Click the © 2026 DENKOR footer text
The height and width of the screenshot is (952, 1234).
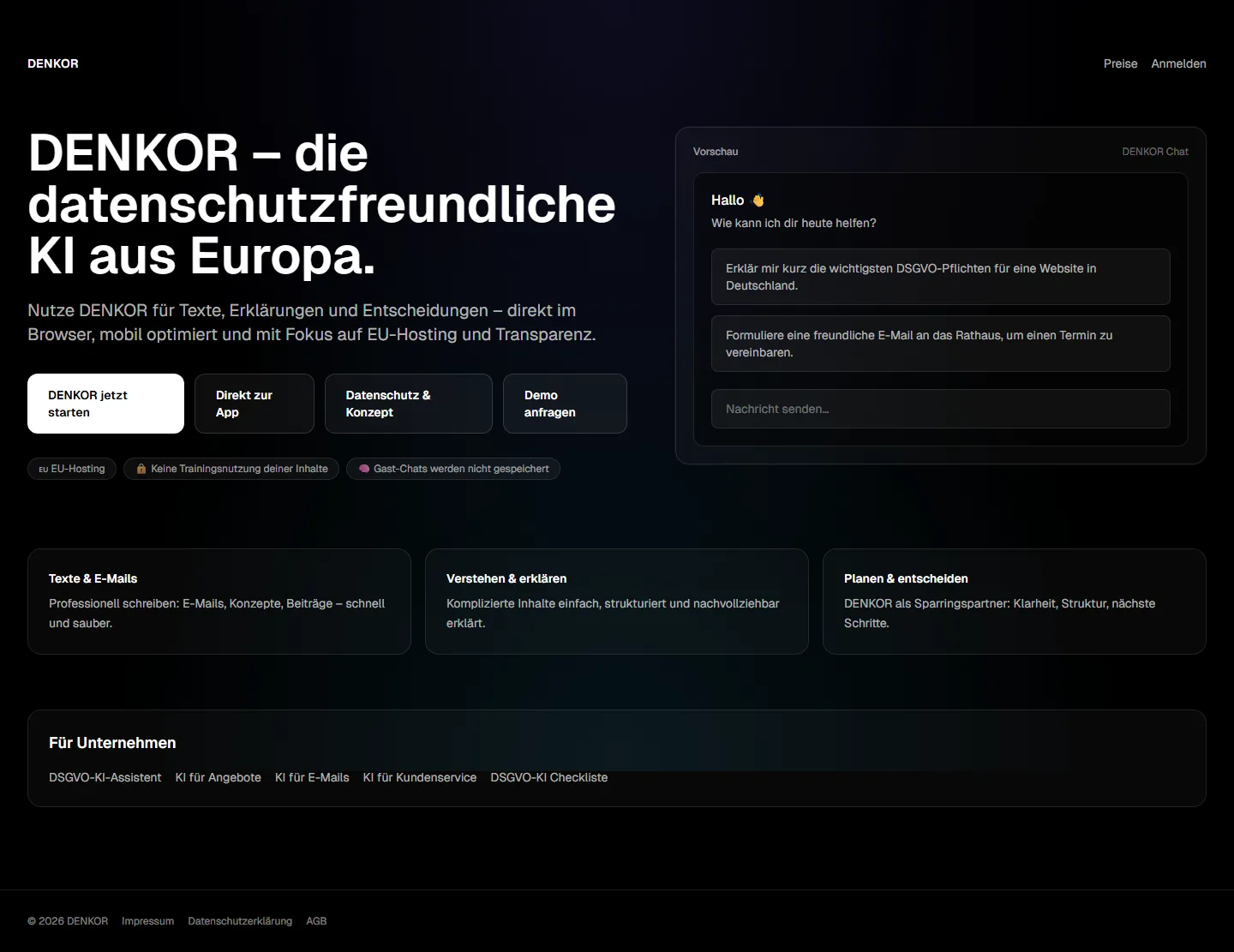click(68, 921)
